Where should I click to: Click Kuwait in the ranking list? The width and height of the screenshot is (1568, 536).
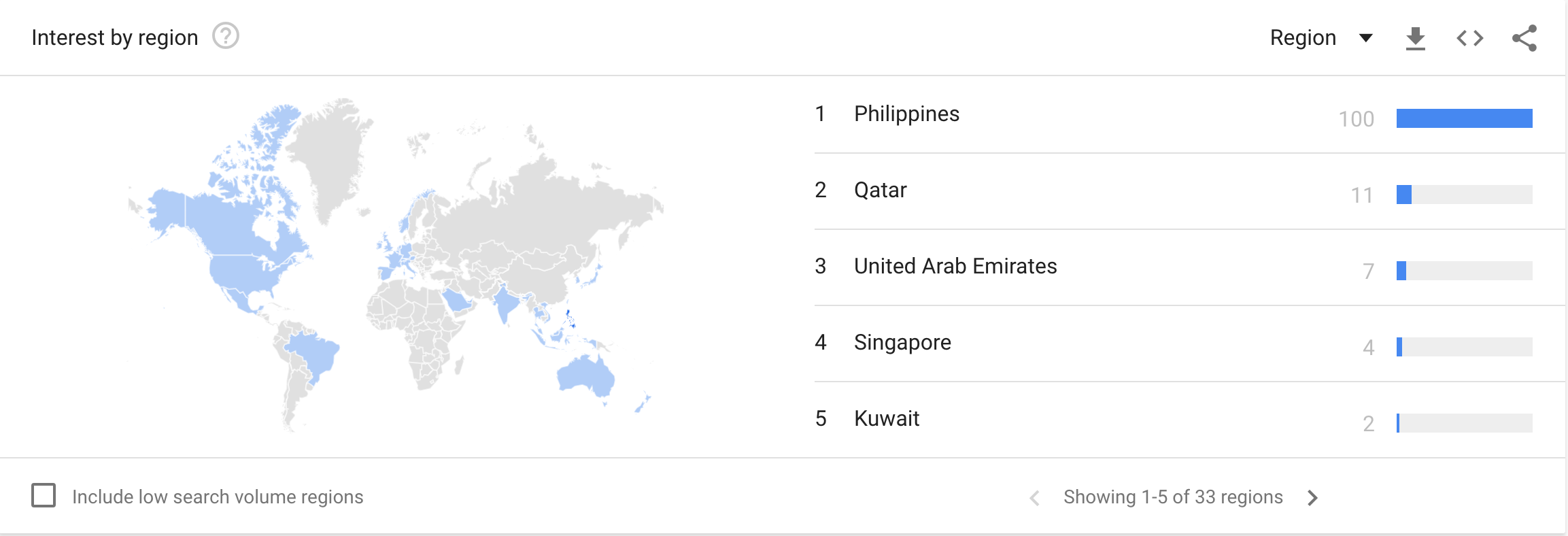pyautogui.click(x=886, y=419)
